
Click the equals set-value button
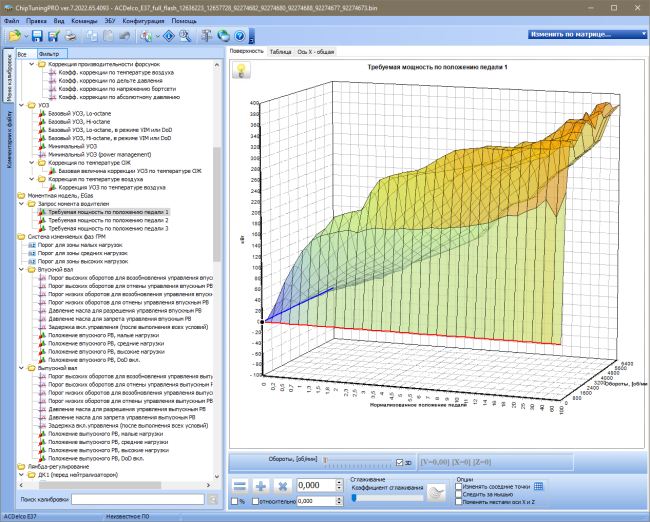240,486
